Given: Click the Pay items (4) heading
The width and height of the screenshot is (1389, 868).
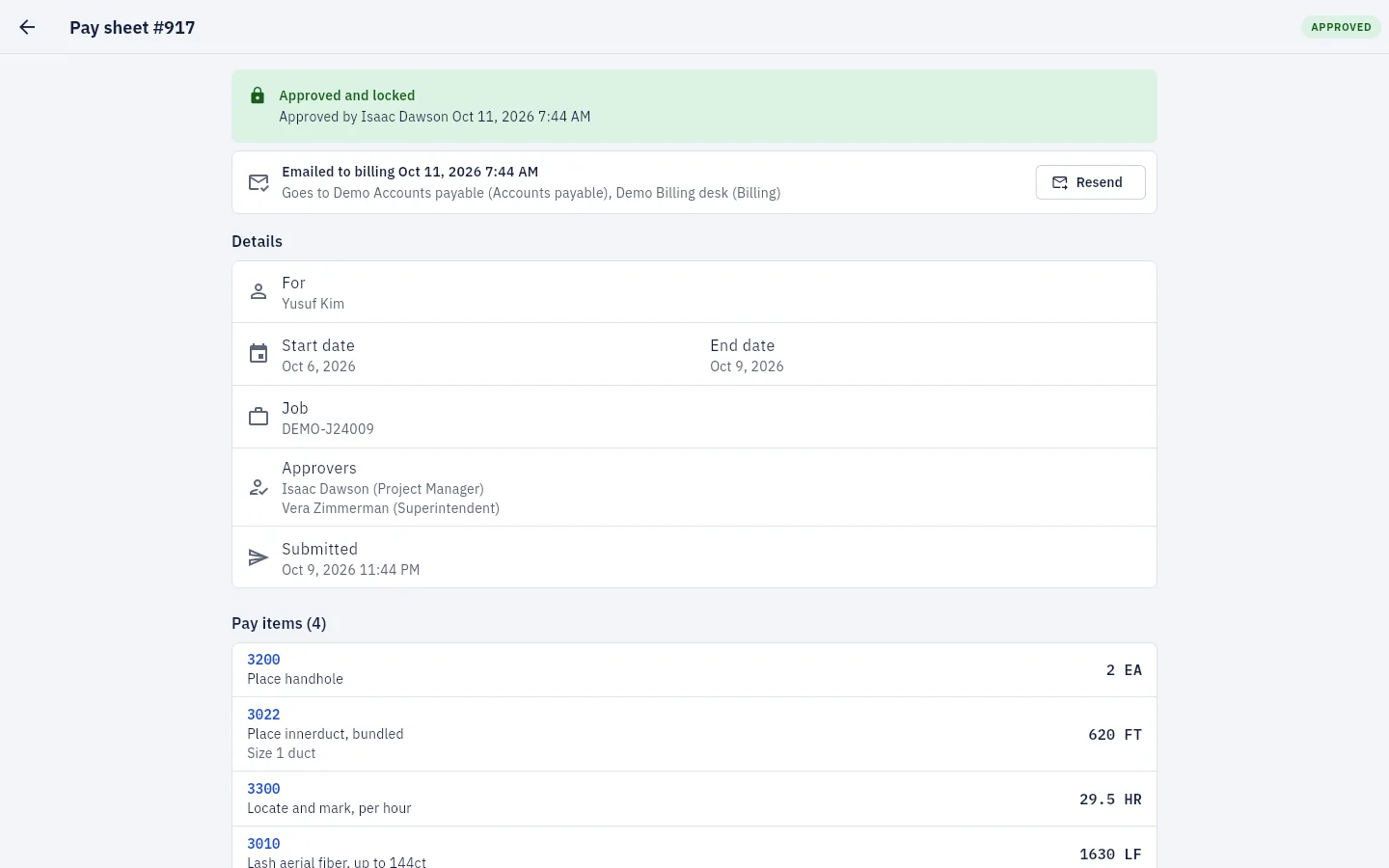Looking at the screenshot, I should [279, 623].
